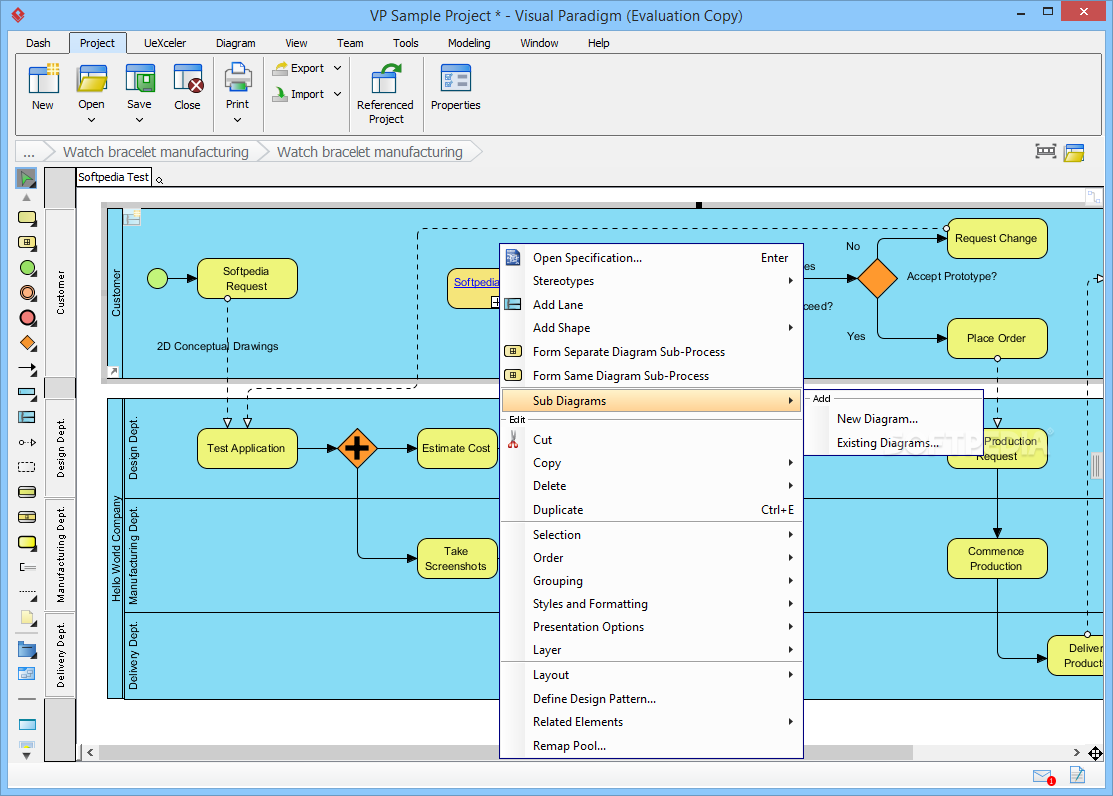Select New Diagram in Sub Diagrams submenu
This screenshot has height=796, width=1113.
click(x=894, y=419)
